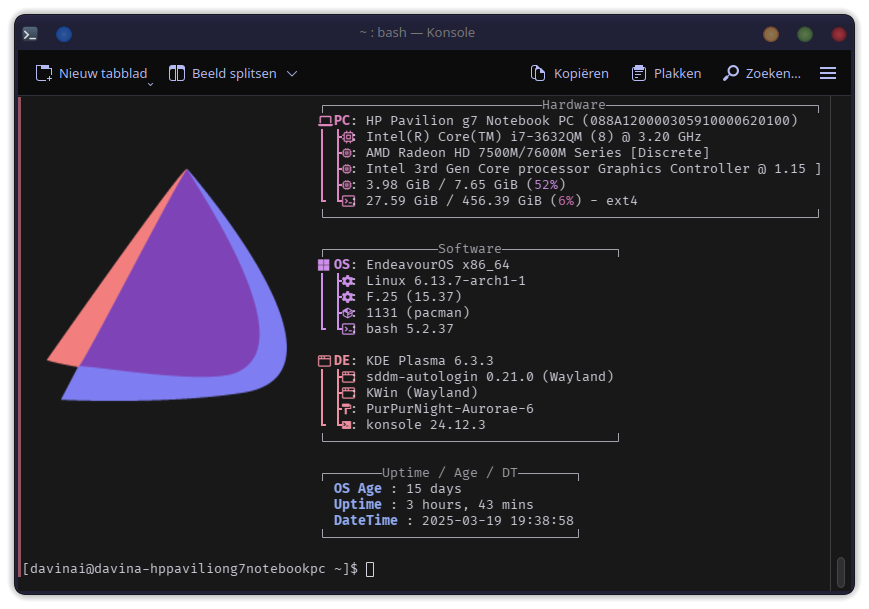Toggle the blue pin-on-all-desktops button
869x609 pixels.
pyautogui.click(x=64, y=34)
